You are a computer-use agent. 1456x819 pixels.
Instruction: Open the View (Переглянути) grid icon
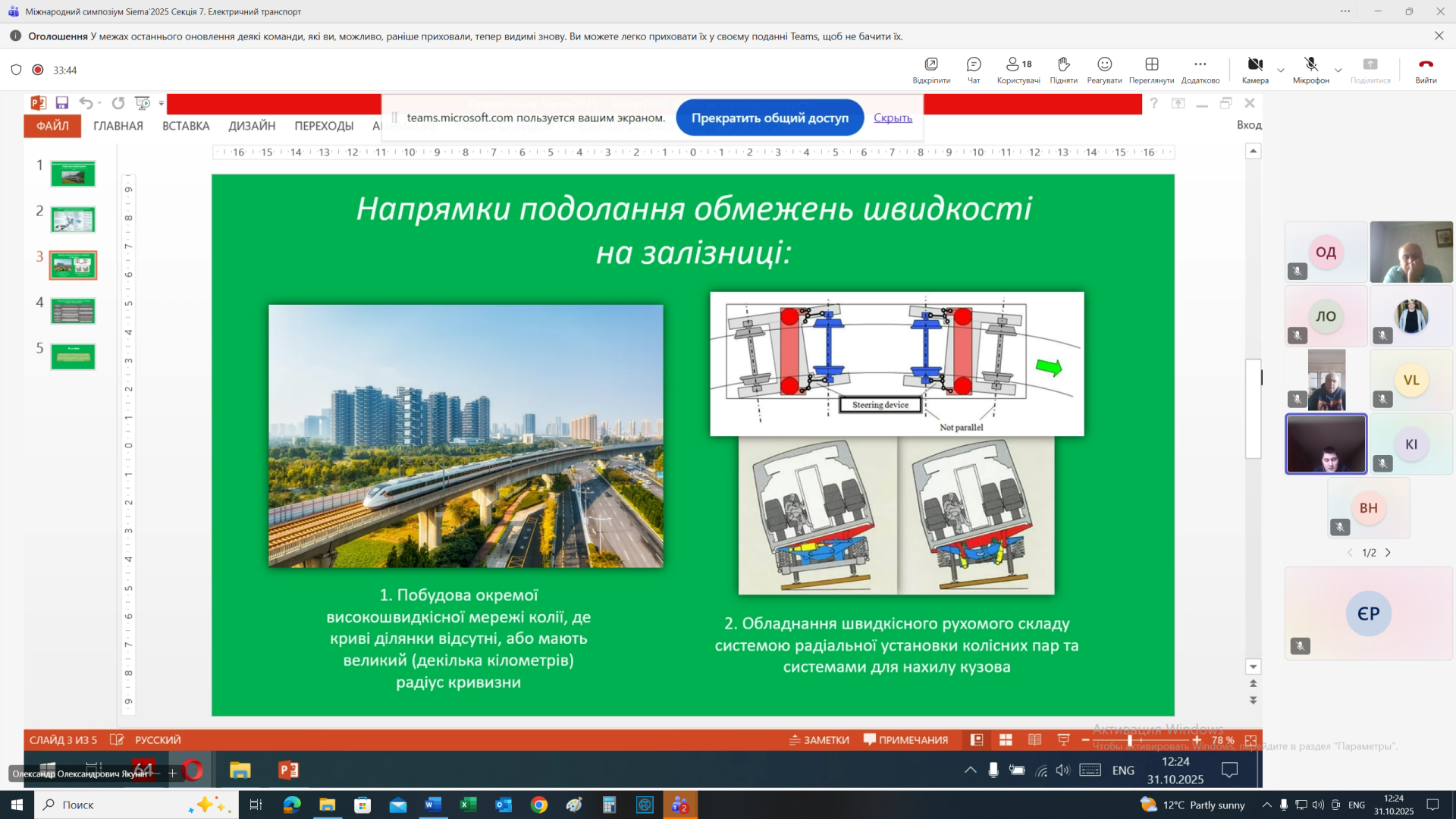1151,65
